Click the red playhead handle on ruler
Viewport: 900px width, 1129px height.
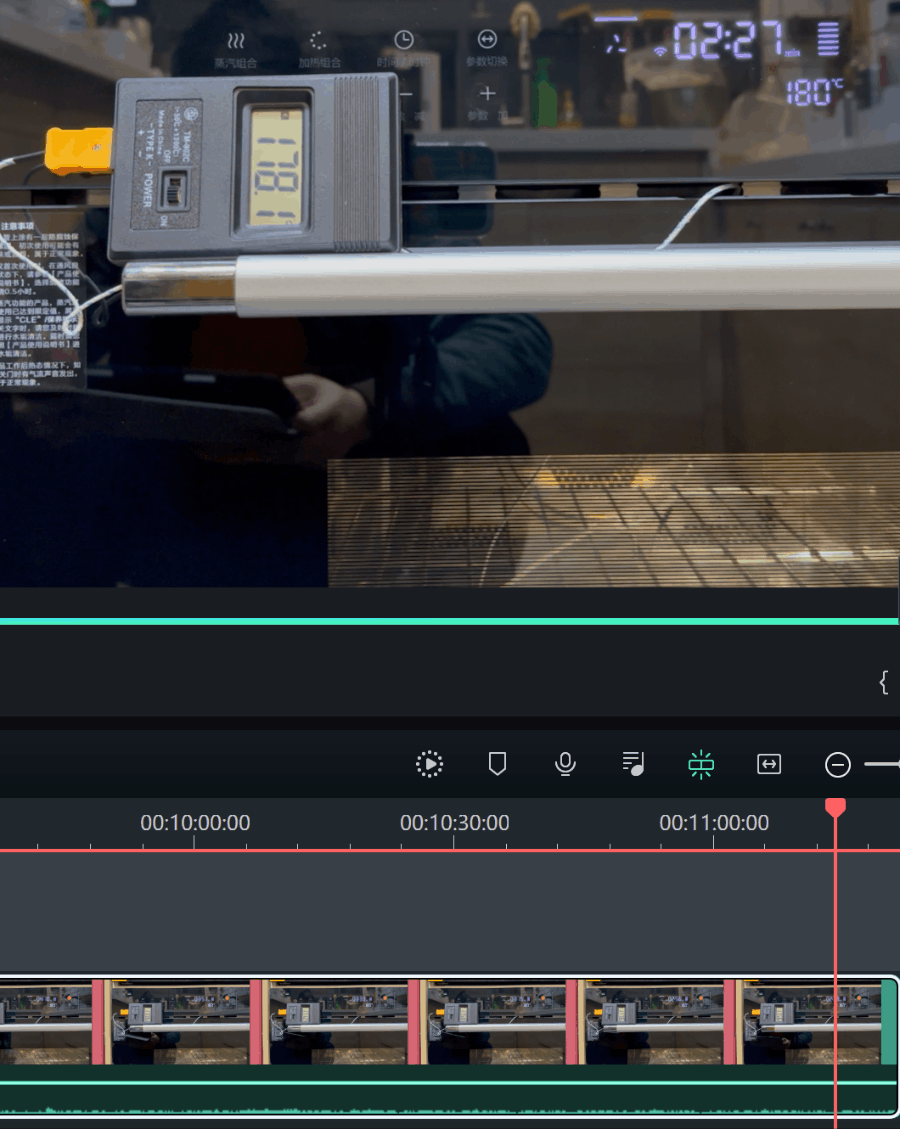835,807
